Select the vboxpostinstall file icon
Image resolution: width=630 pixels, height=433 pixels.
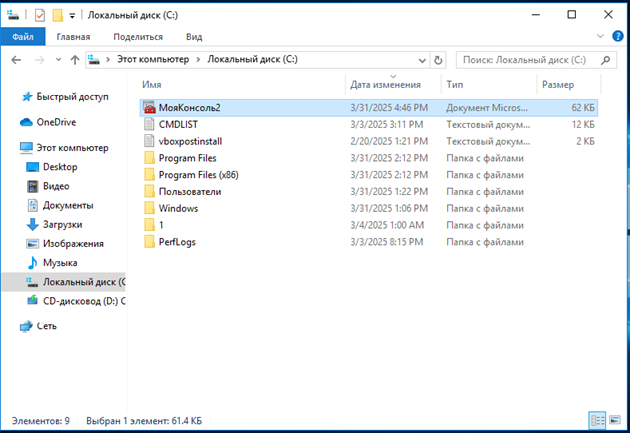coord(149,141)
